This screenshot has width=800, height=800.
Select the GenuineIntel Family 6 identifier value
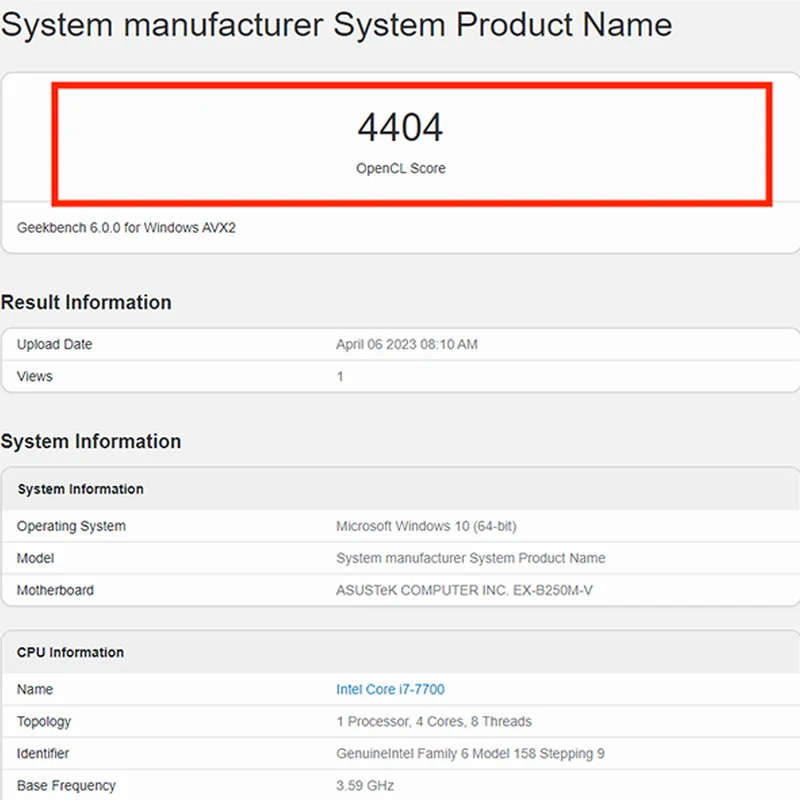(470, 754)
